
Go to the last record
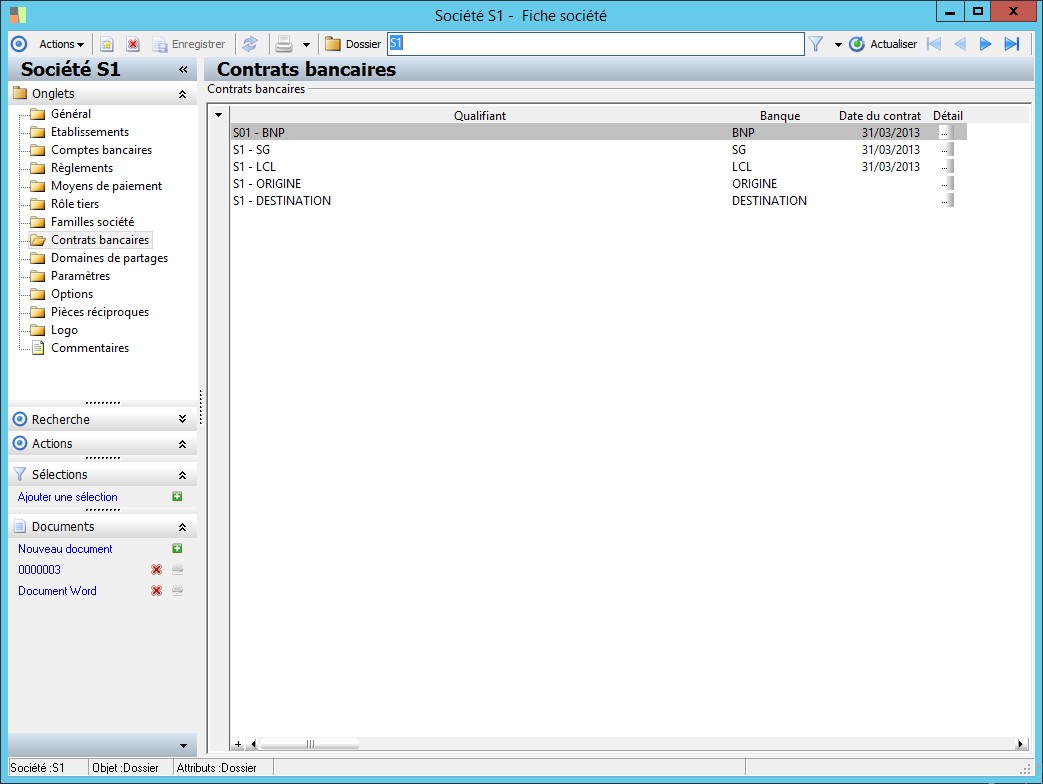tap(1012, 44)
